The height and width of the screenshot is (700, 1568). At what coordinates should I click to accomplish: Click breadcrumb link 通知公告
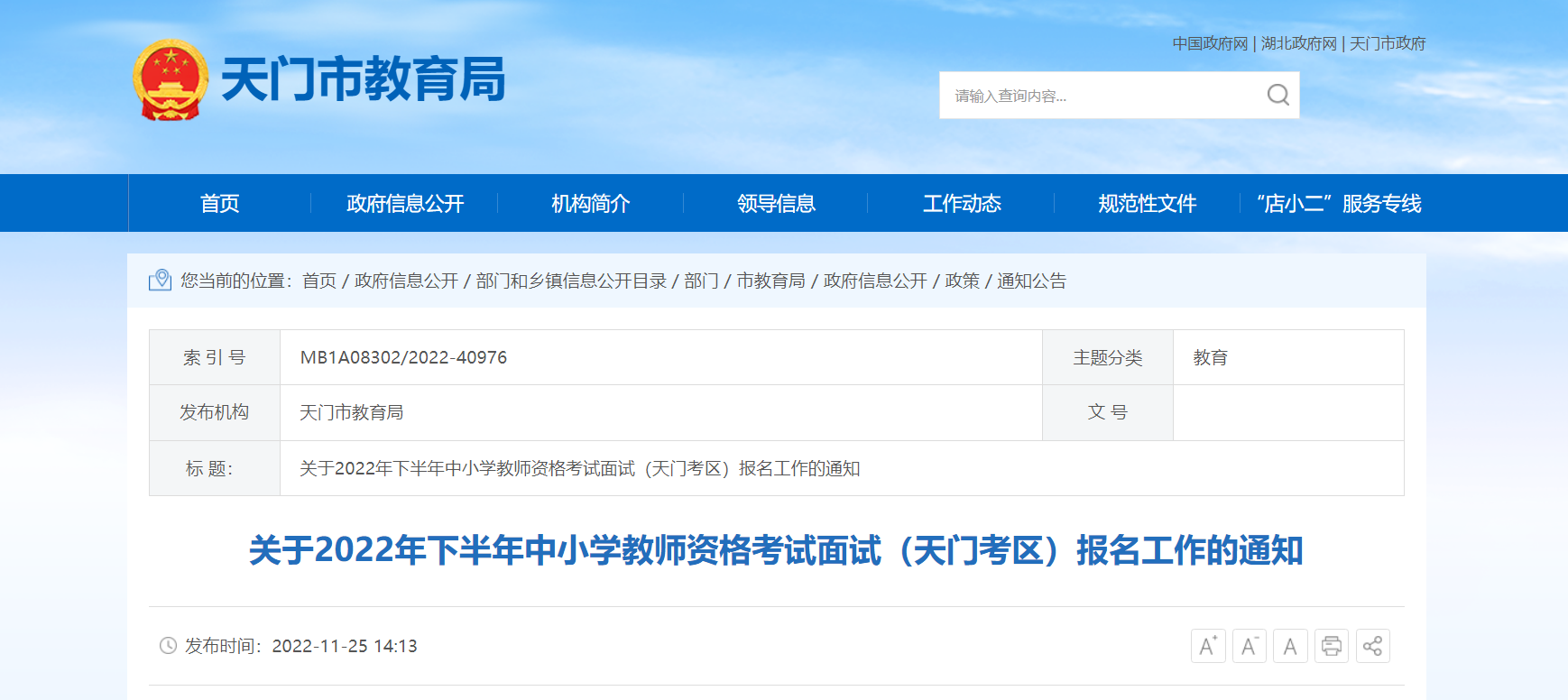pos(1031,281)
